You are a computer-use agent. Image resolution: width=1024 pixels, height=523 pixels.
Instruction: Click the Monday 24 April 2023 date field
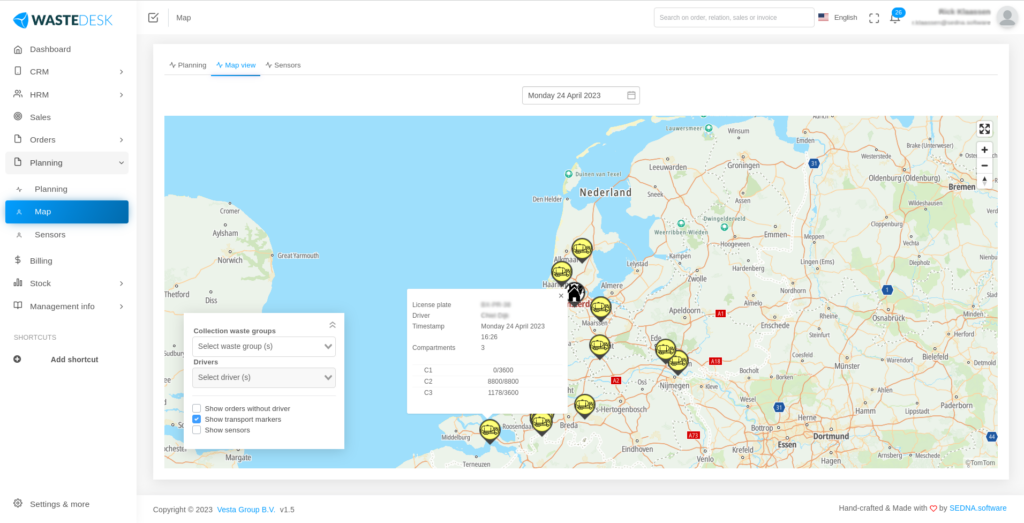click(x=581, y=95)
